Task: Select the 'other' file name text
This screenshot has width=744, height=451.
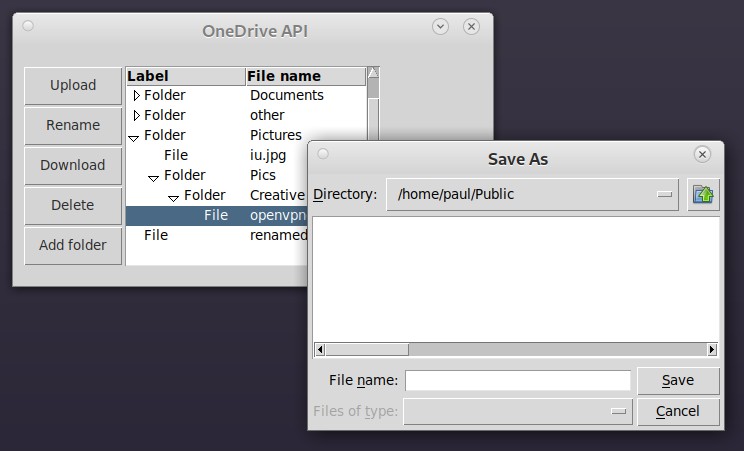Action: 267,115
